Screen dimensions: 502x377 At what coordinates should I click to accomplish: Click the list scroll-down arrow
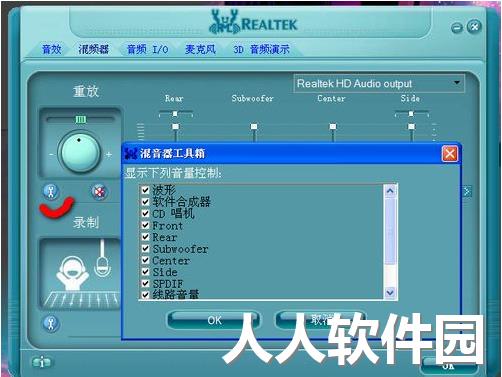pyautogui.click(x=390, y=293)
